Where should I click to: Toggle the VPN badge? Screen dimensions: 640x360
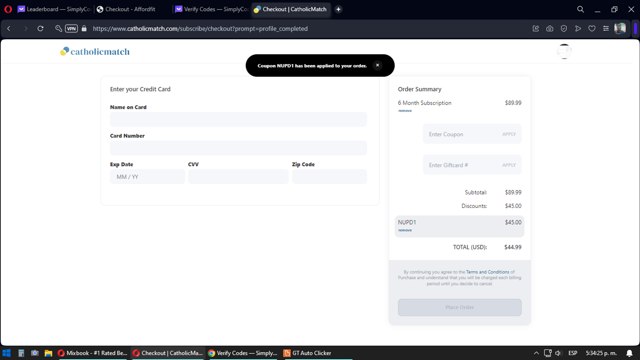(x=71, y=29)
